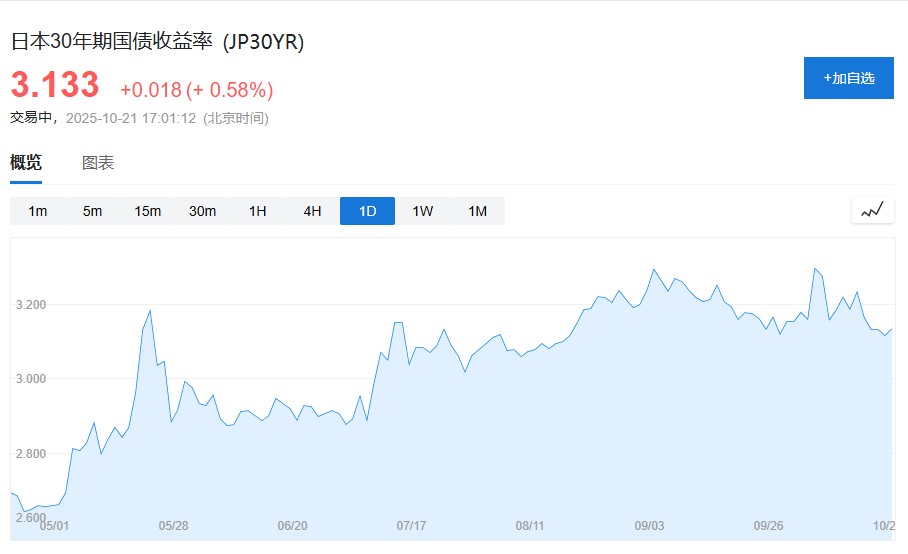
Task: Select the 1H interval
Action: tap(258, 211)
